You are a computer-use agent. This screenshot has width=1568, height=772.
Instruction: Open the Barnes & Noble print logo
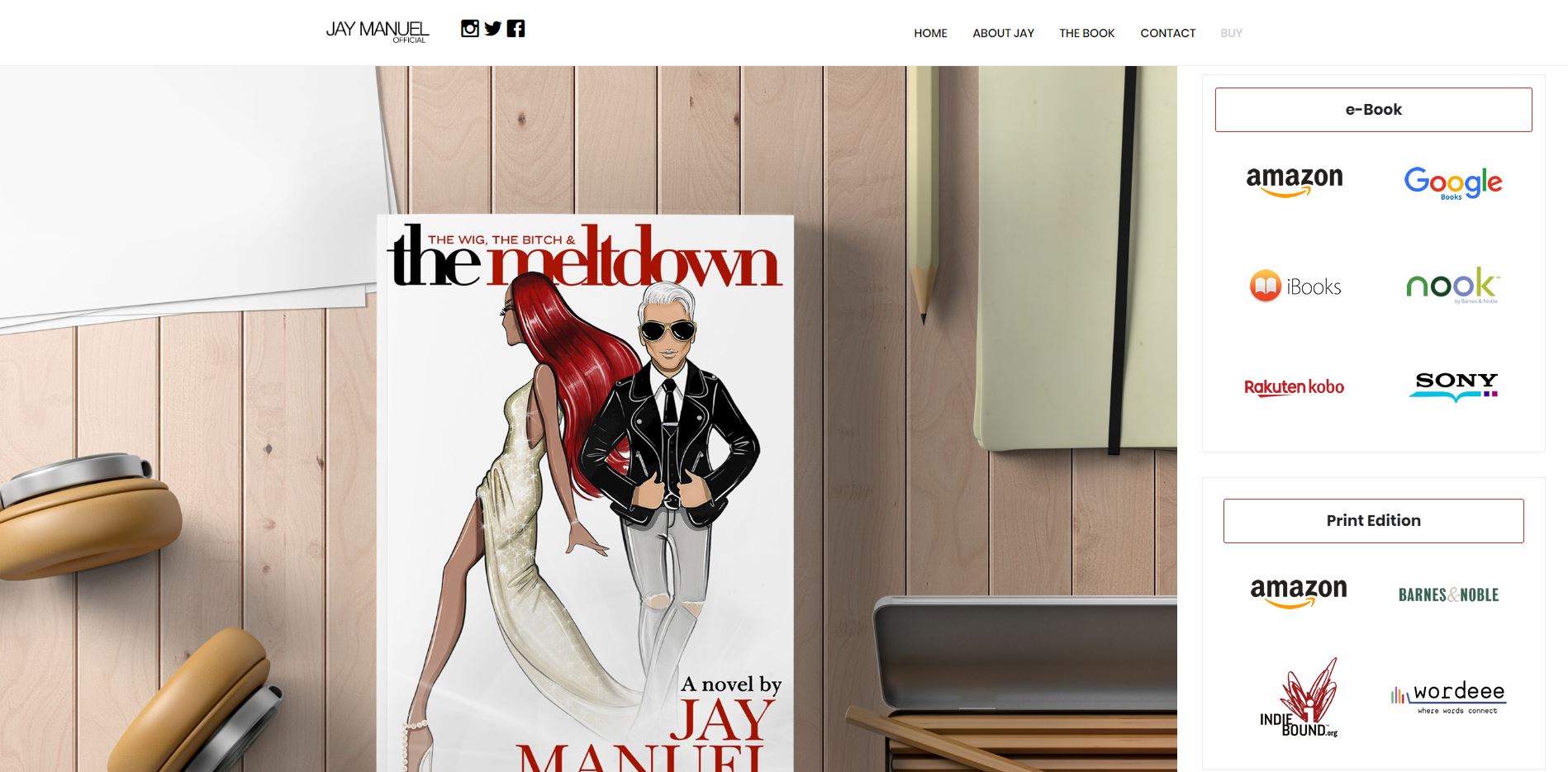pos(1448,594)
